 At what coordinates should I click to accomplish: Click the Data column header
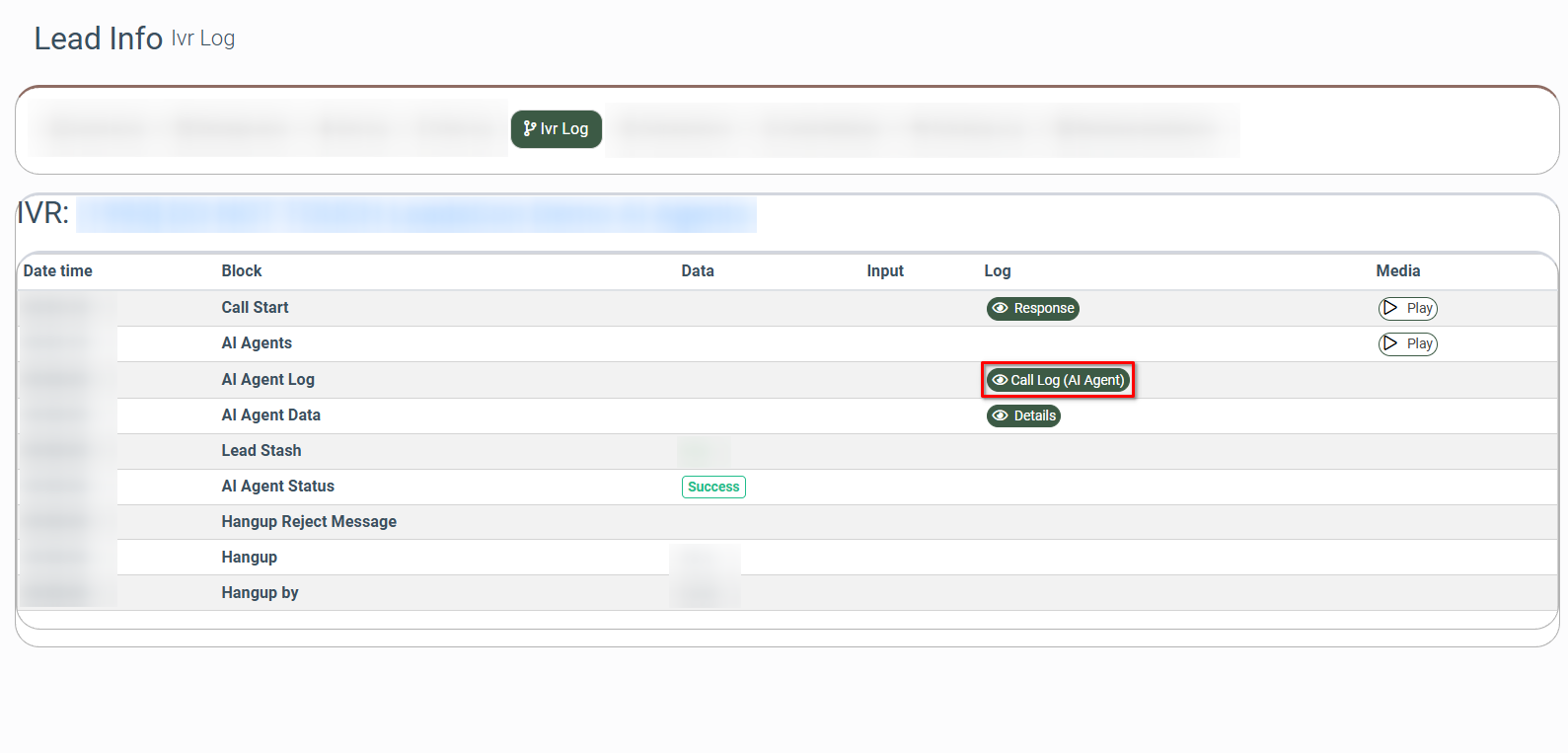tap(698, 271)
